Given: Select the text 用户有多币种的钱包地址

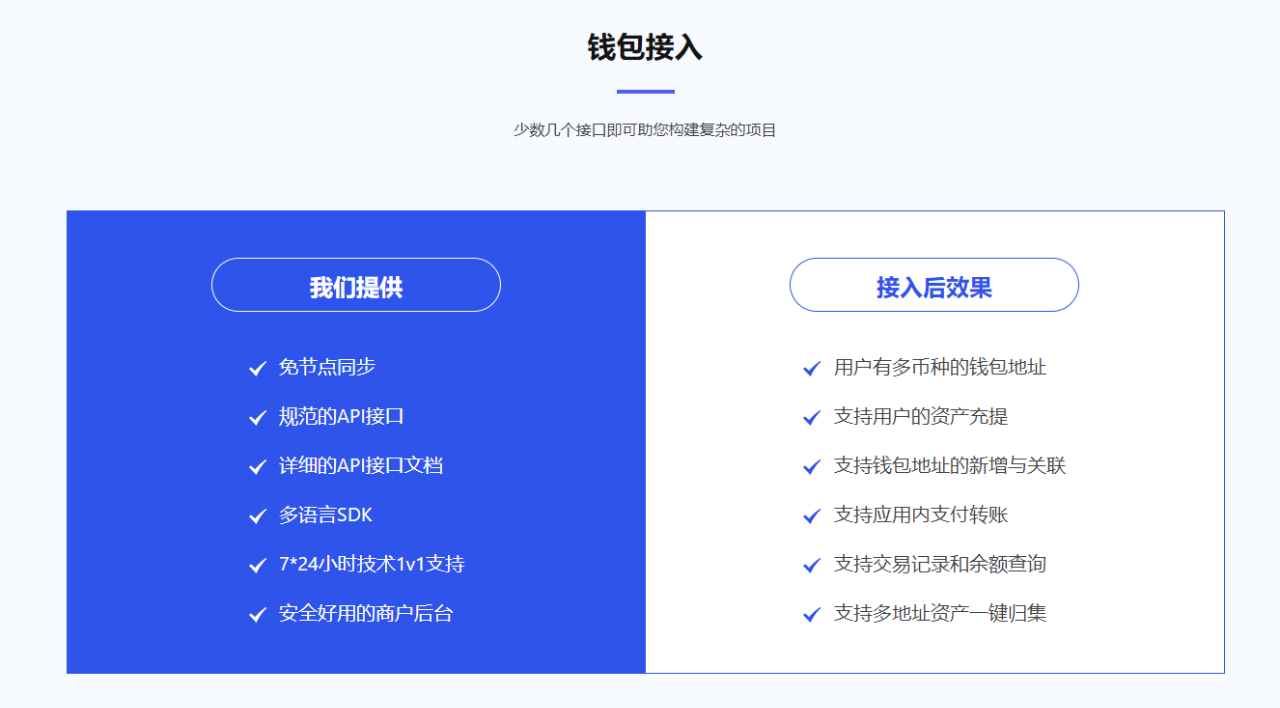Looking at the screenshot, I should point(940,367).
